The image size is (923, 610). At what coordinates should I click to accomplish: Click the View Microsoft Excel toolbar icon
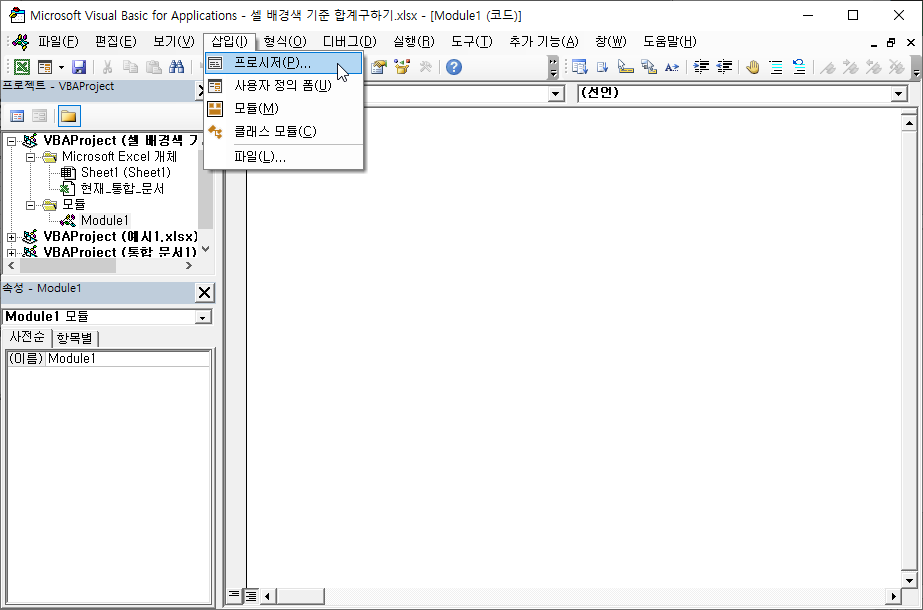[22, 67]
